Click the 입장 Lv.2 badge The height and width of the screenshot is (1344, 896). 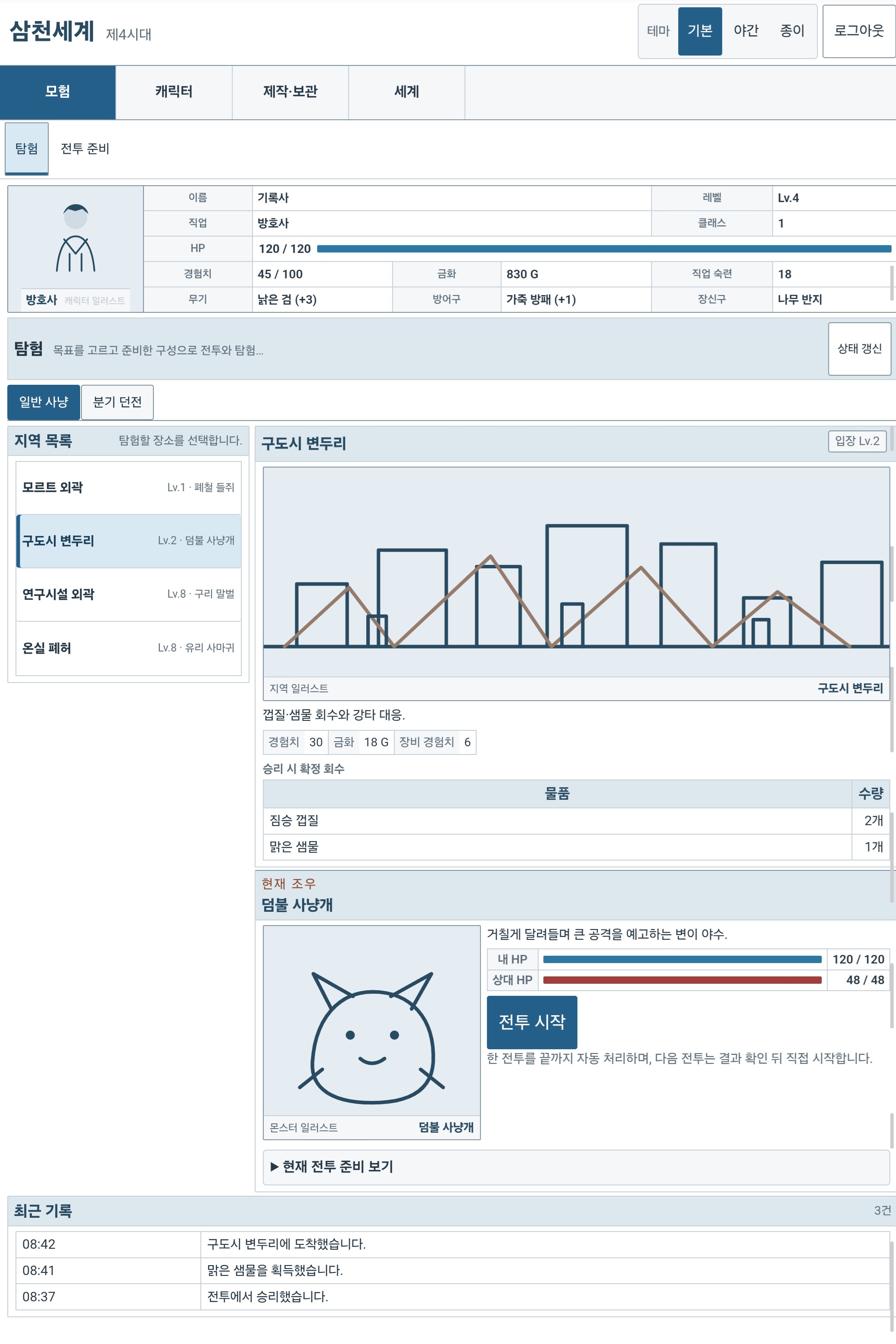click(857, 441)
